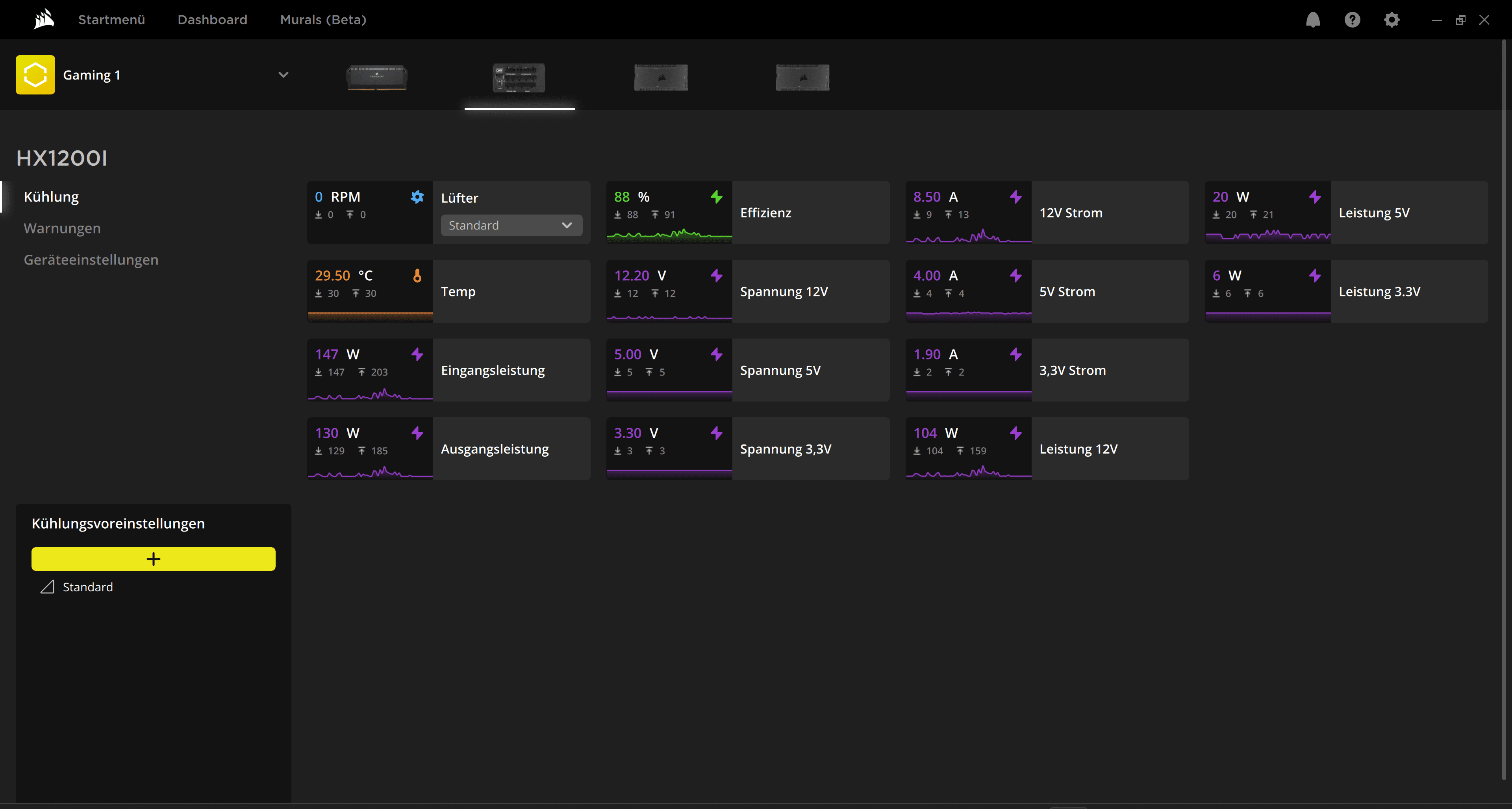Click bolt icon on Eingangsleistung tile
The image size is (1512, 809).
(x=417, y=354)
